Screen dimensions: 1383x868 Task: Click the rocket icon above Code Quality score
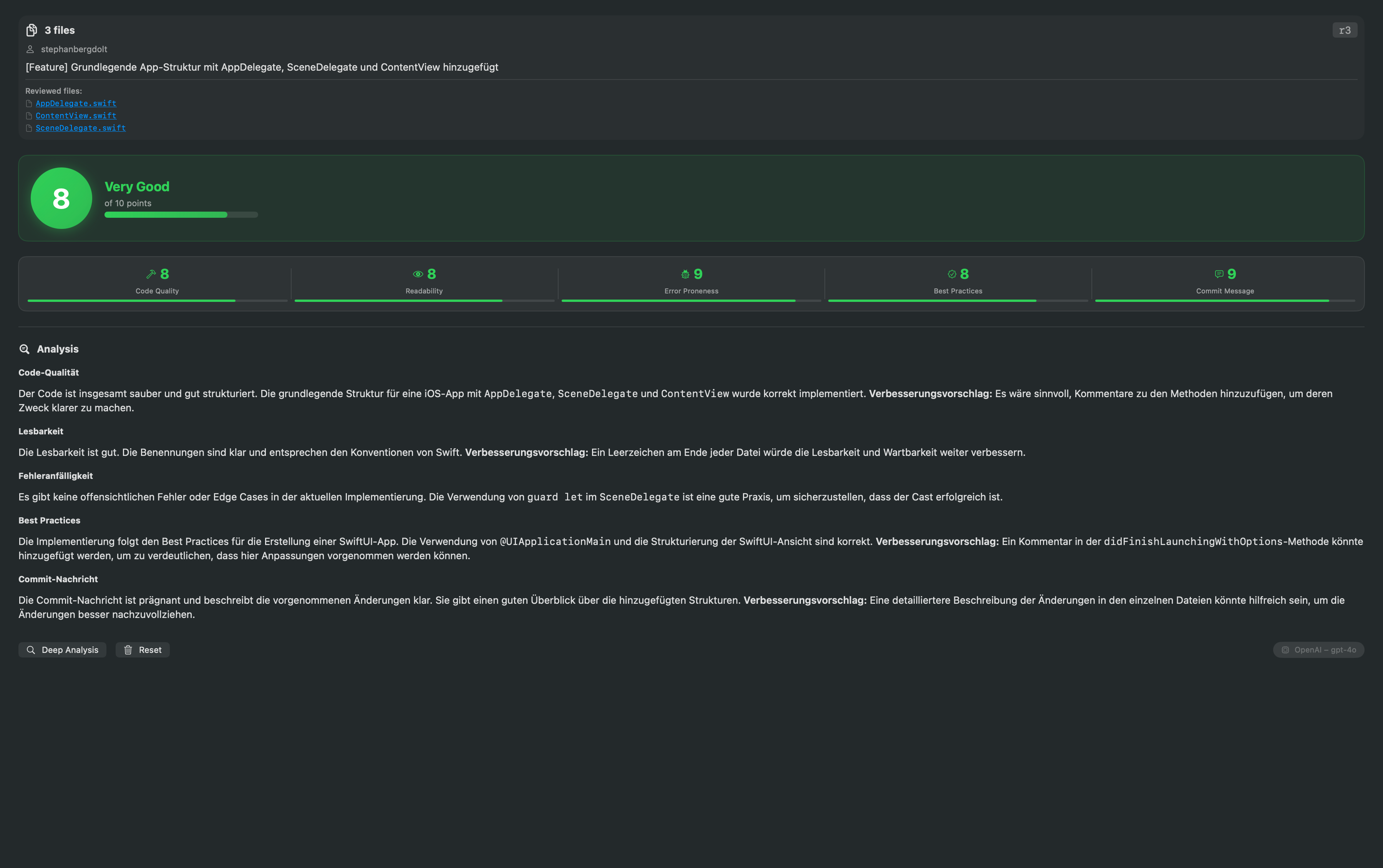(152, 274)
